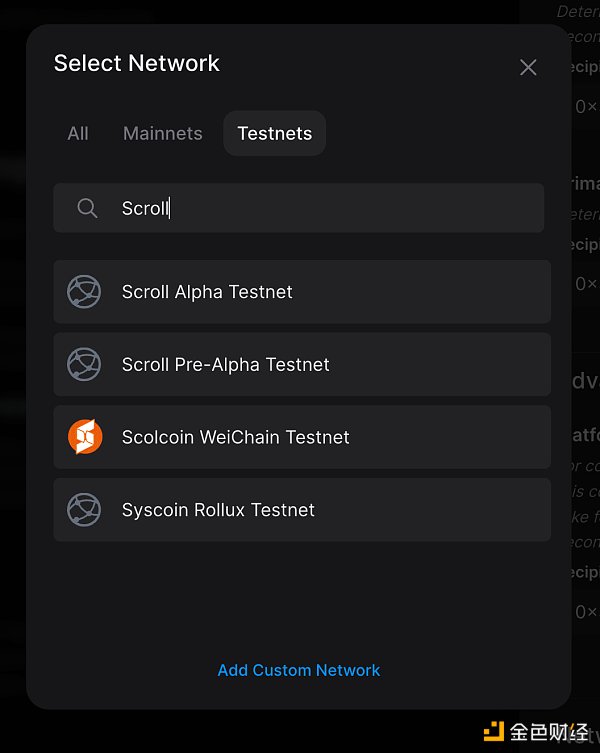Show the All networks tab
This screenshot has height=753, width=600.
click(78, 133)
